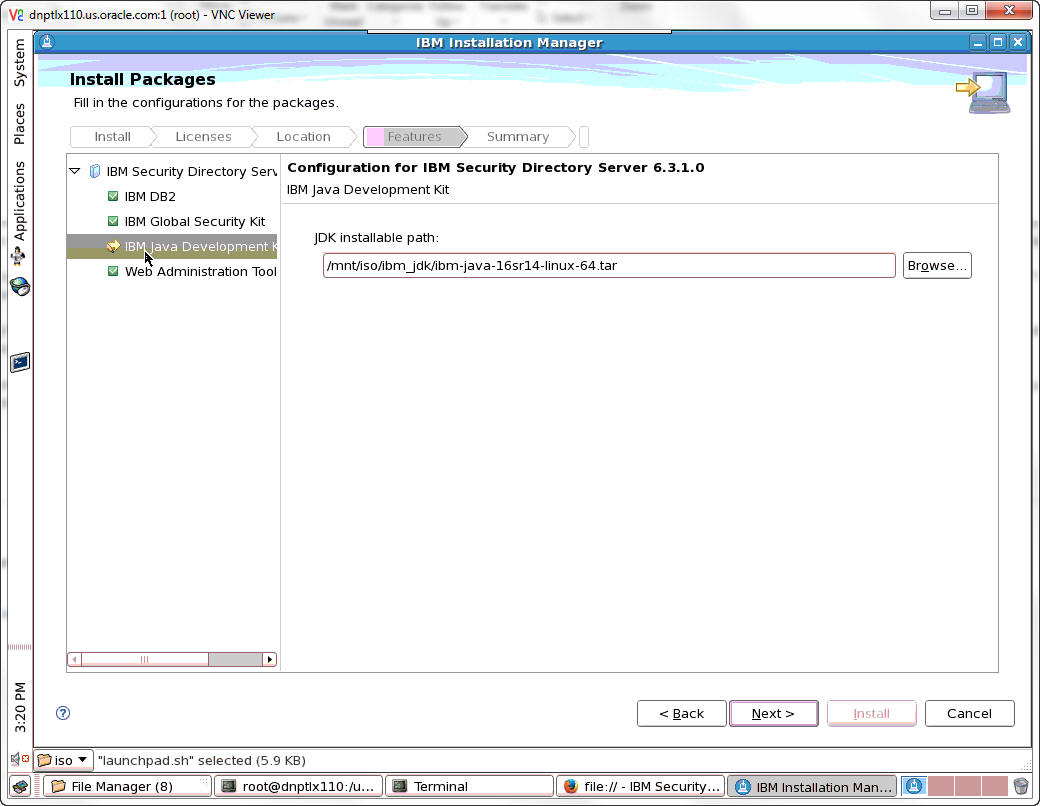Viewport: 1040px width, 806px height.
Task: Select IBM Global Security Kit tree item
Action: point(194,221)
